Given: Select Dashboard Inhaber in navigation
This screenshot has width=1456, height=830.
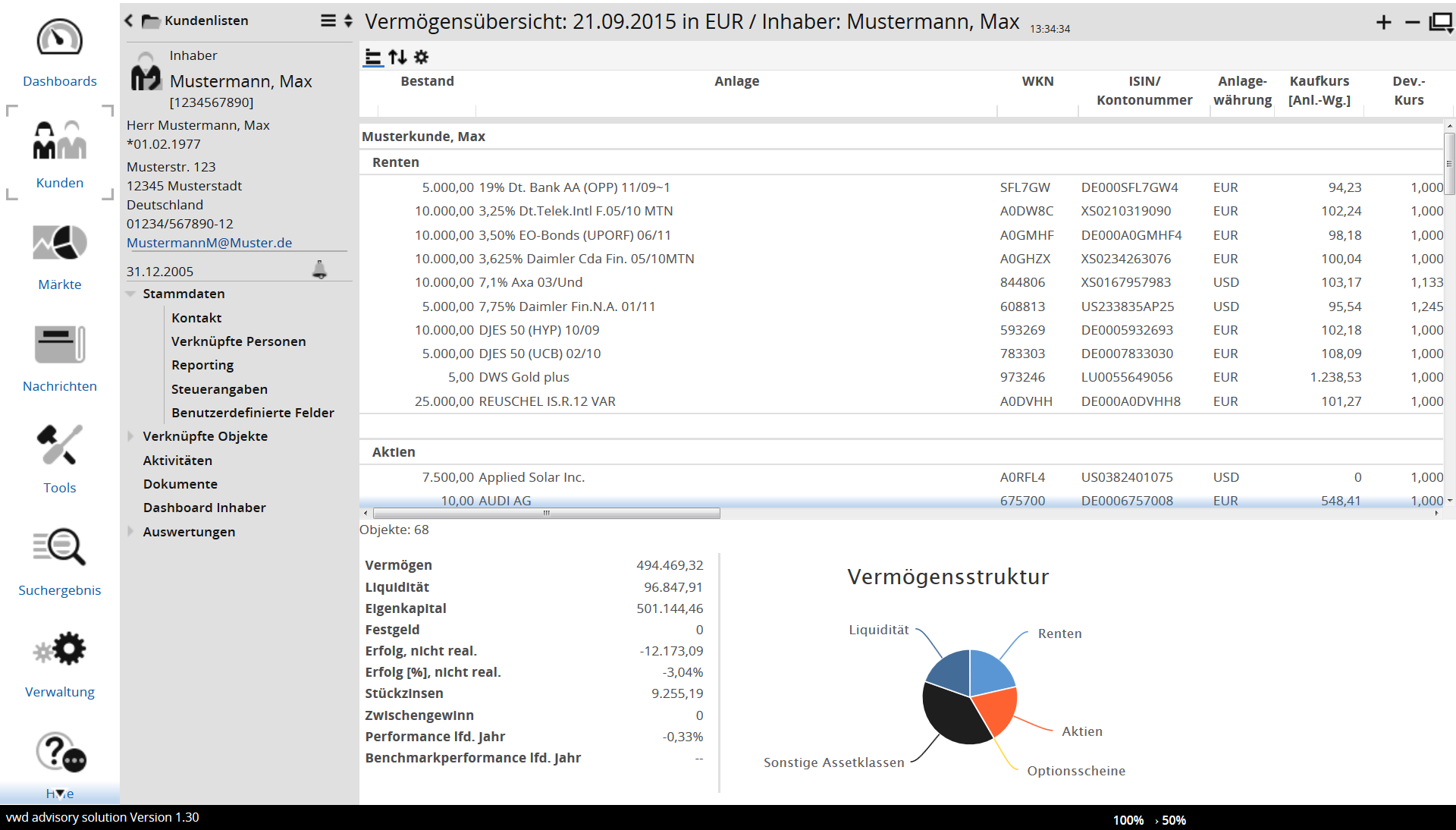Looking at the screenshot, I should [204, 508].
